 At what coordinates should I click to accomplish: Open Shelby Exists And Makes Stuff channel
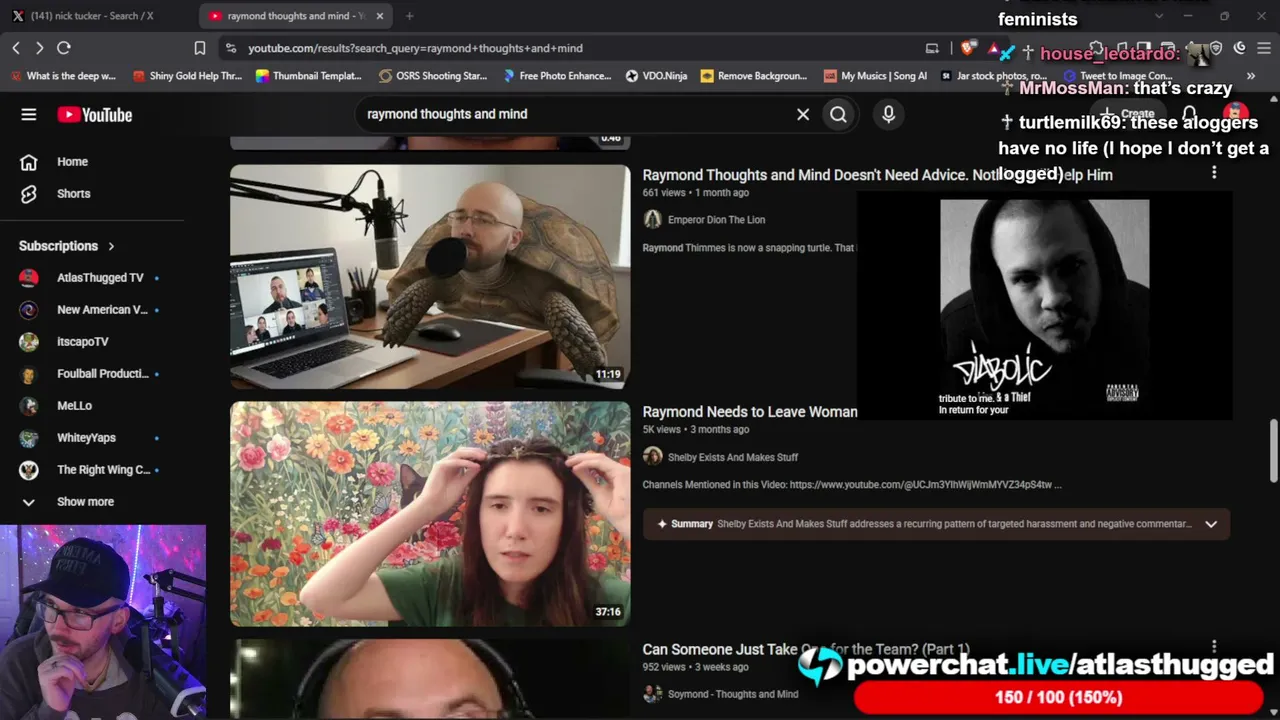coord(733,457)
